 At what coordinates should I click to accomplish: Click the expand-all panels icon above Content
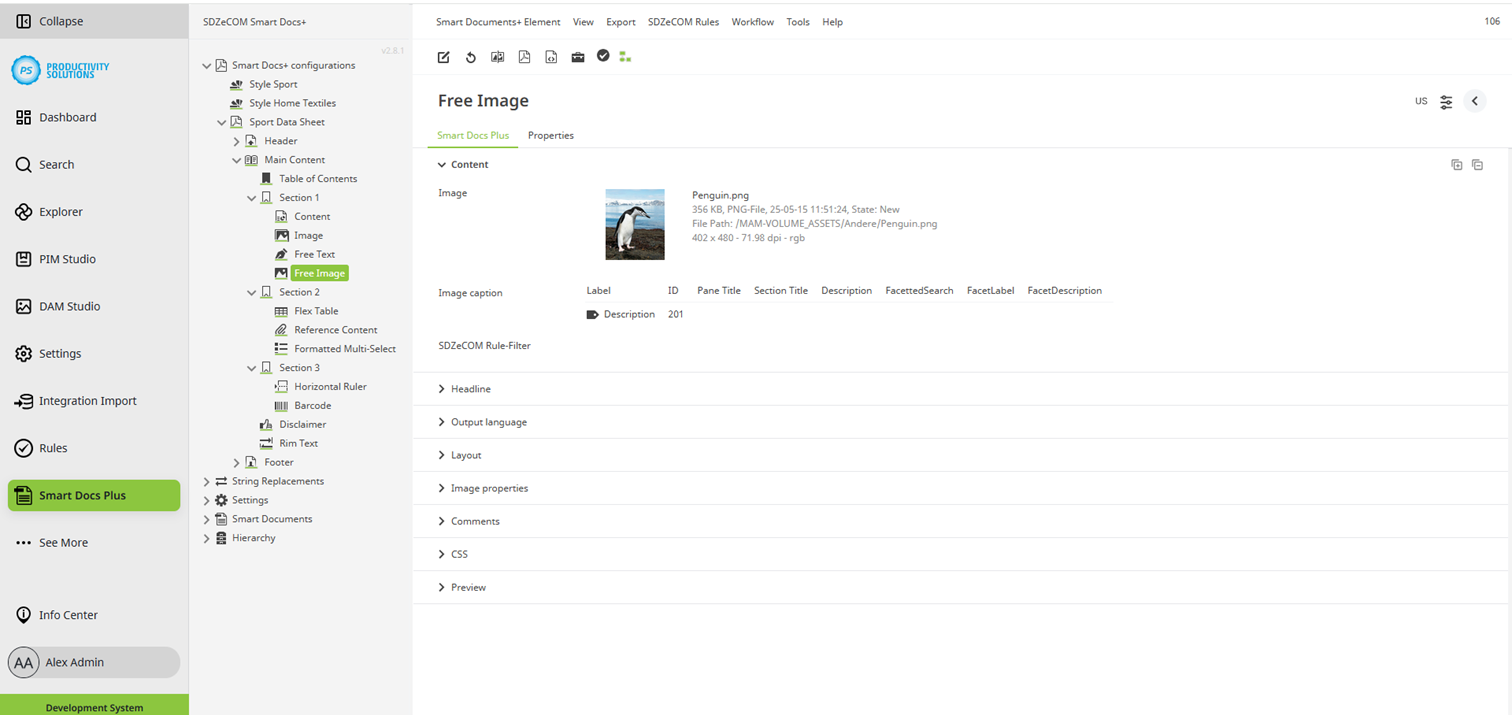[1457, 164]
